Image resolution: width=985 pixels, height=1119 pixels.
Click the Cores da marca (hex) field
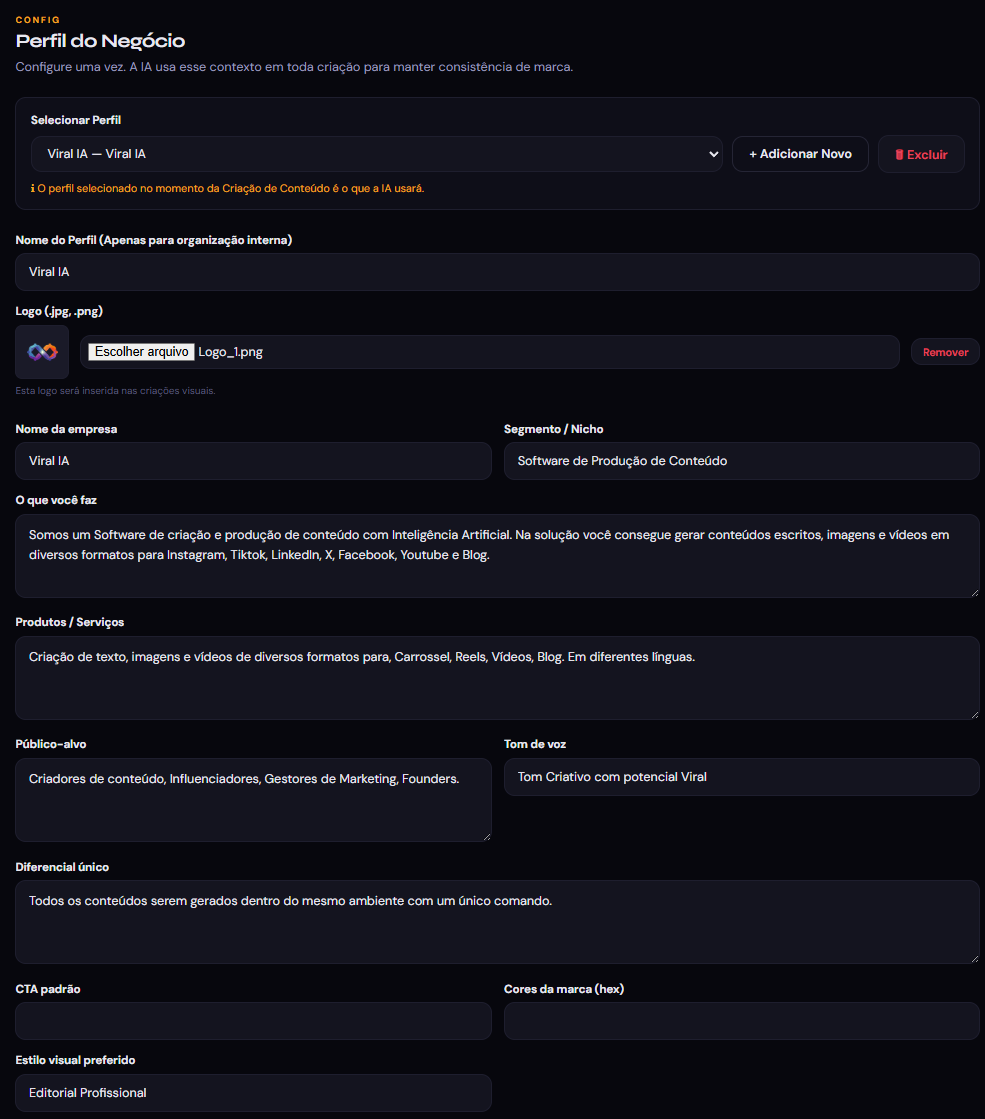tap(741, 1021)
